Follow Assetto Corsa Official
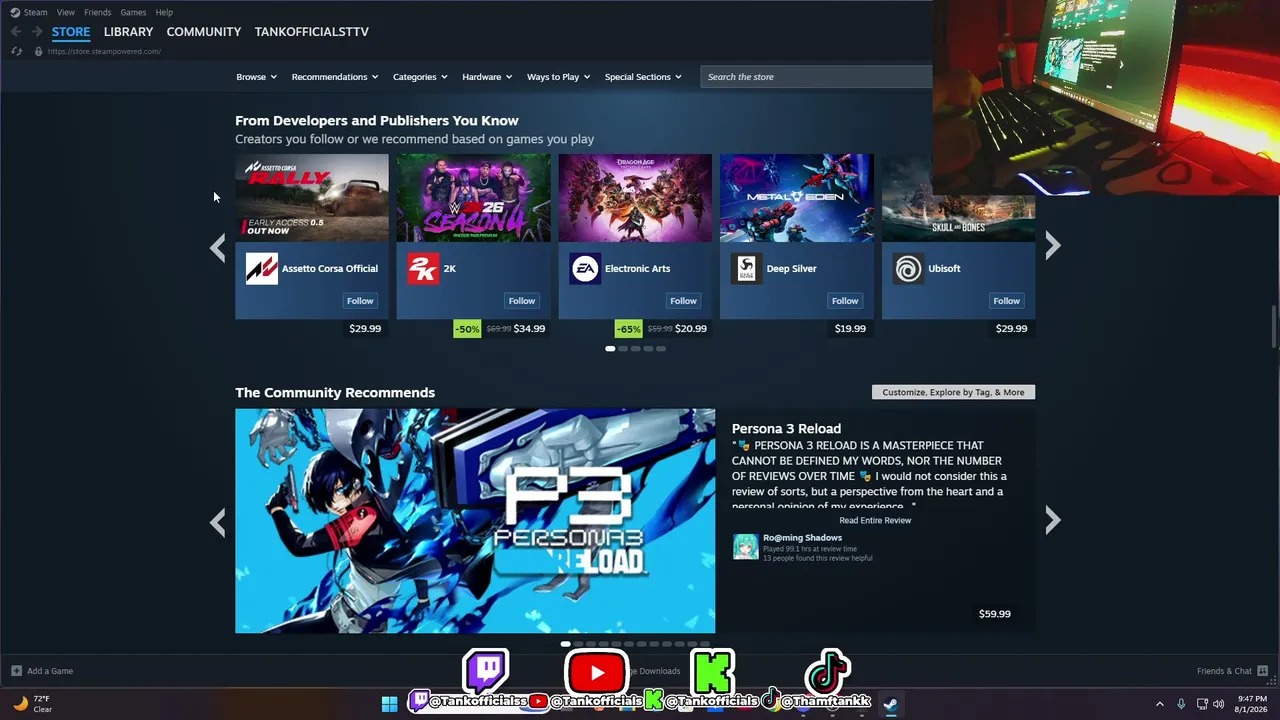 pyautogui.click(x=360, y=301)
